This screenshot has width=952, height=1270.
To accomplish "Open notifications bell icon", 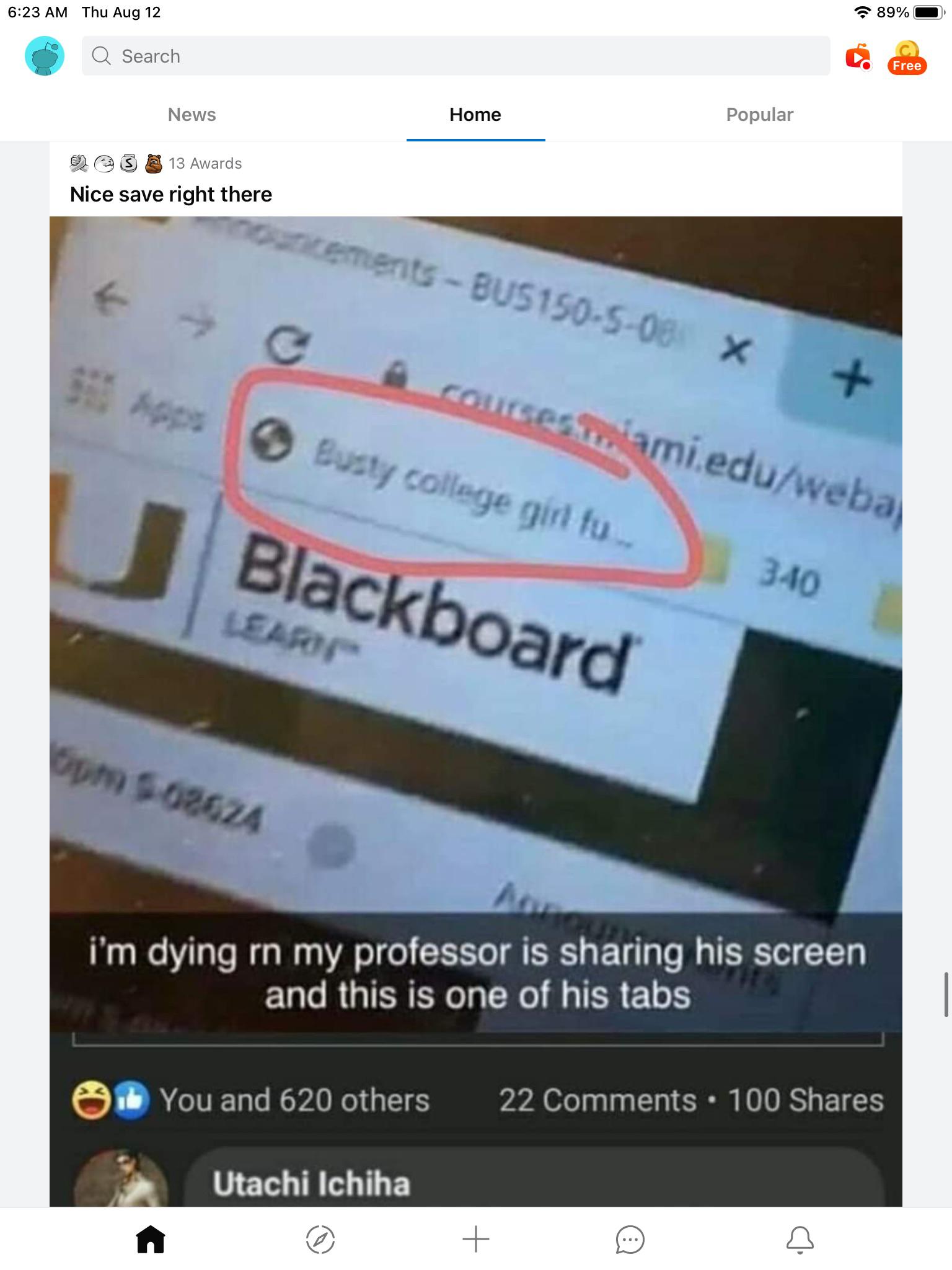I will (800, 1240).
